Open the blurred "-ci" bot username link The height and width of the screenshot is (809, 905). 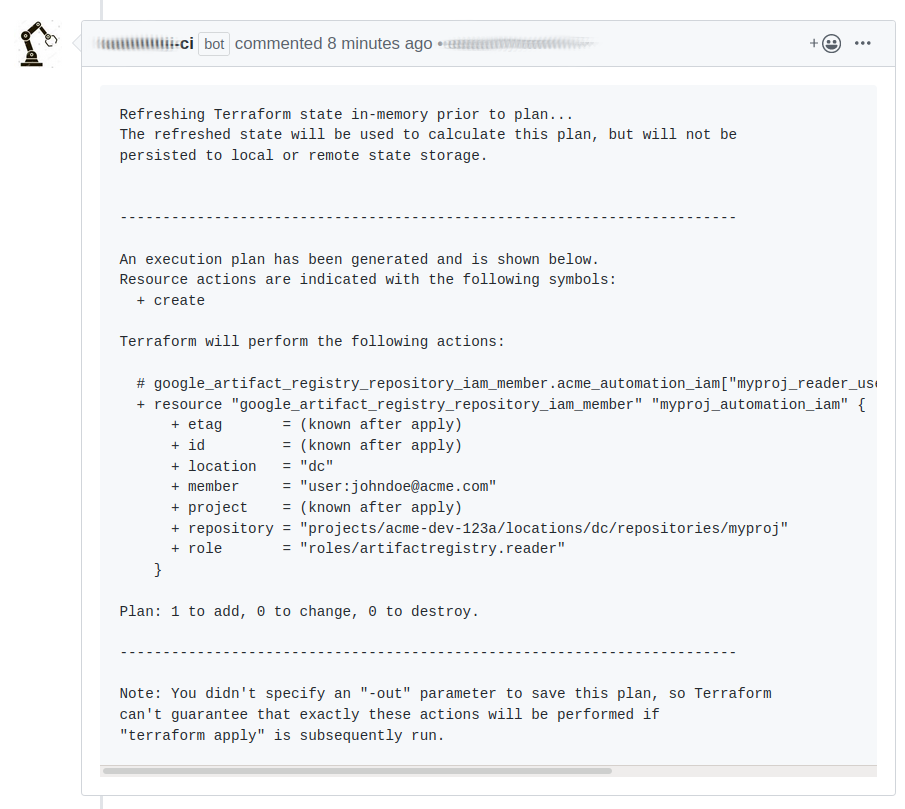(144, 44)
